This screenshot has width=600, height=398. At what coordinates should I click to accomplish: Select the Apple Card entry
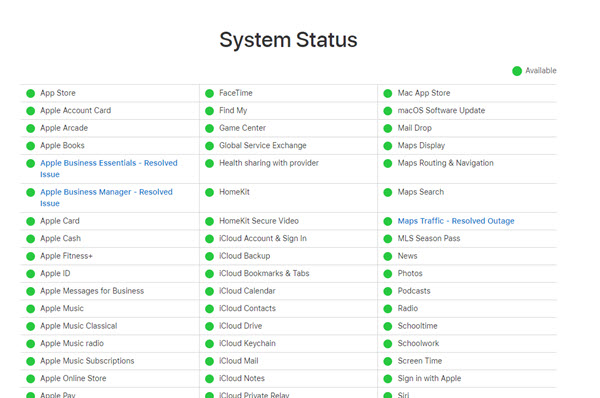[x=60, y=221]
